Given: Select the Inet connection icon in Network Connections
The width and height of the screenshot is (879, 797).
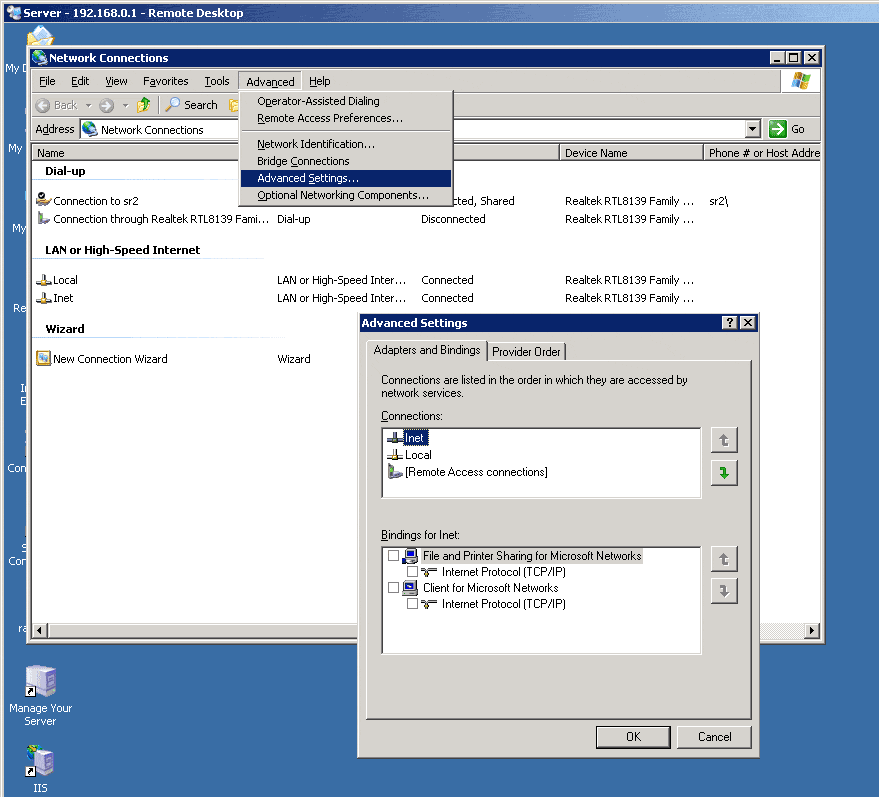Looking at the screenshot, I should [x=44, y=298].
